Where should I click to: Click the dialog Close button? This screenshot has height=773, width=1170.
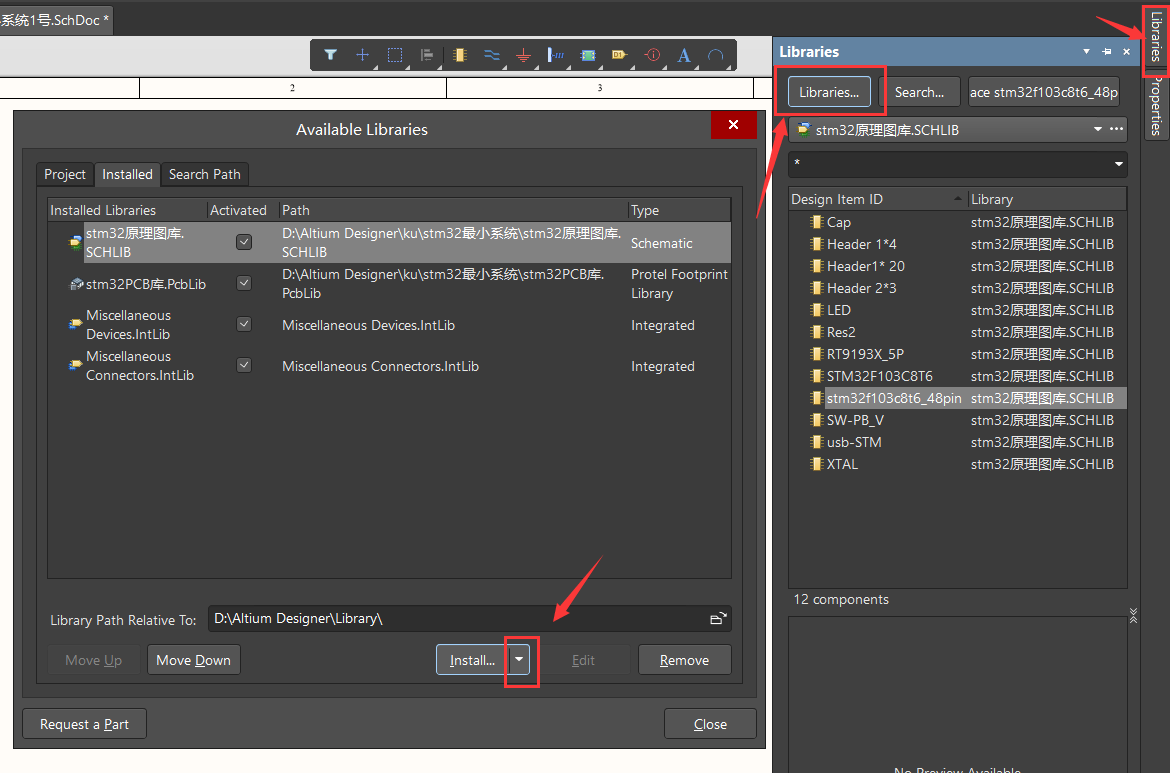tap(710, 724)
